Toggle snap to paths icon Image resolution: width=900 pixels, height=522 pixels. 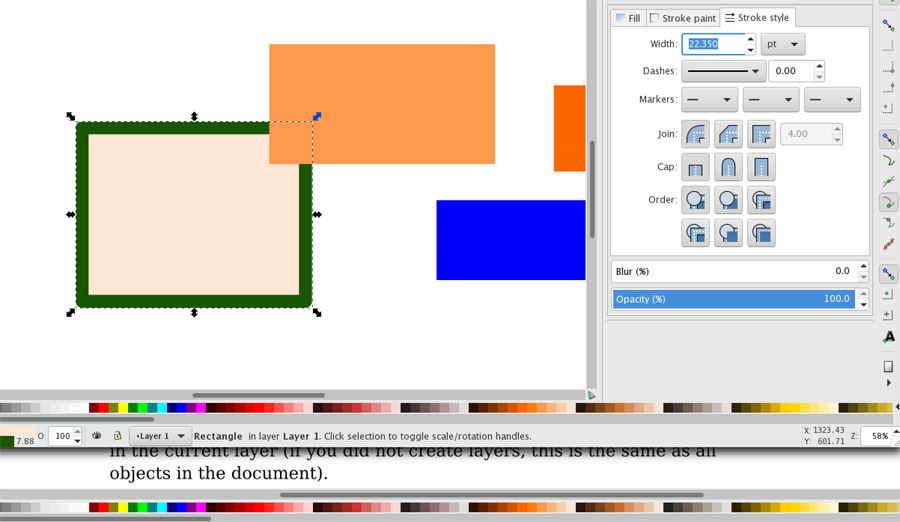(889, 160)
